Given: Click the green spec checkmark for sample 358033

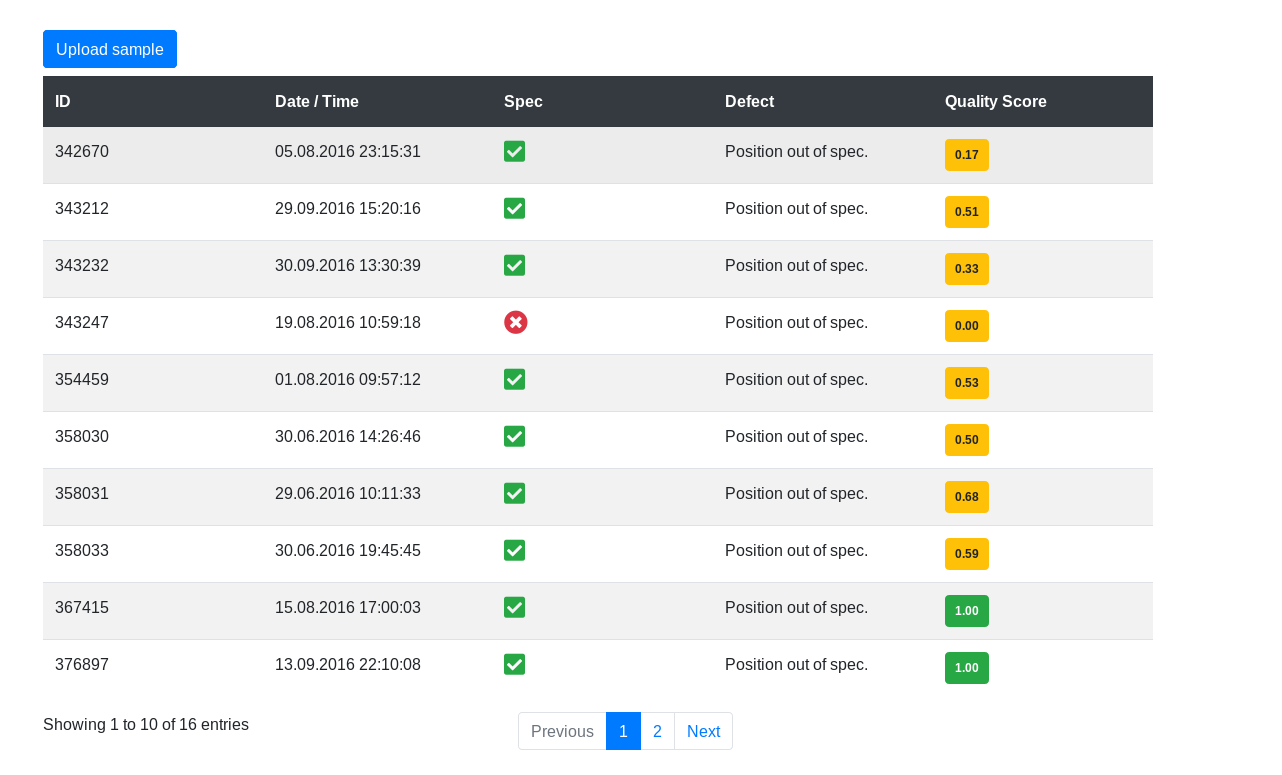Looking at the screenshot, I should pyautogui.click(x=515, y=551).
